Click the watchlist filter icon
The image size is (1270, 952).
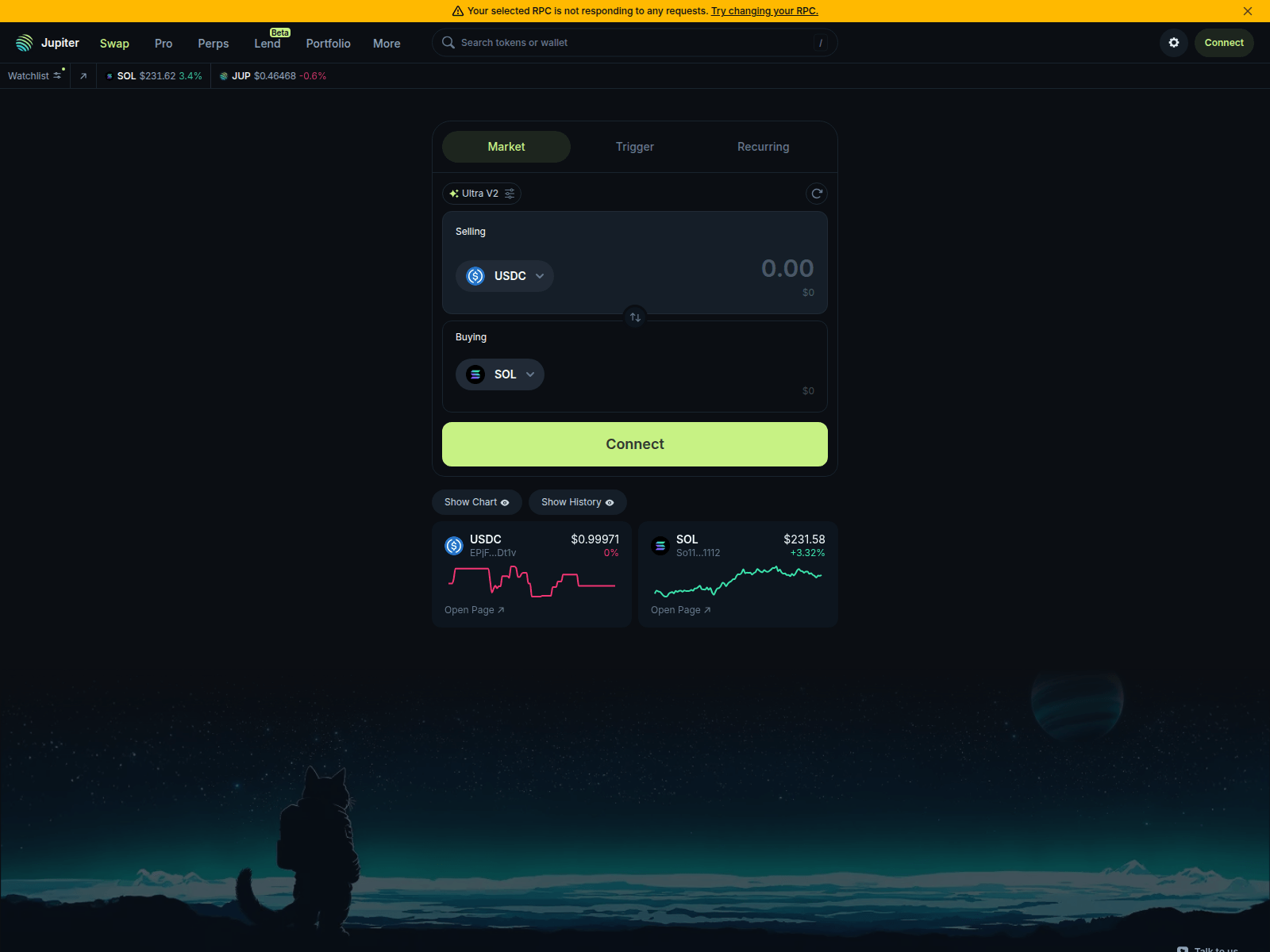click(x=57, y=75)
